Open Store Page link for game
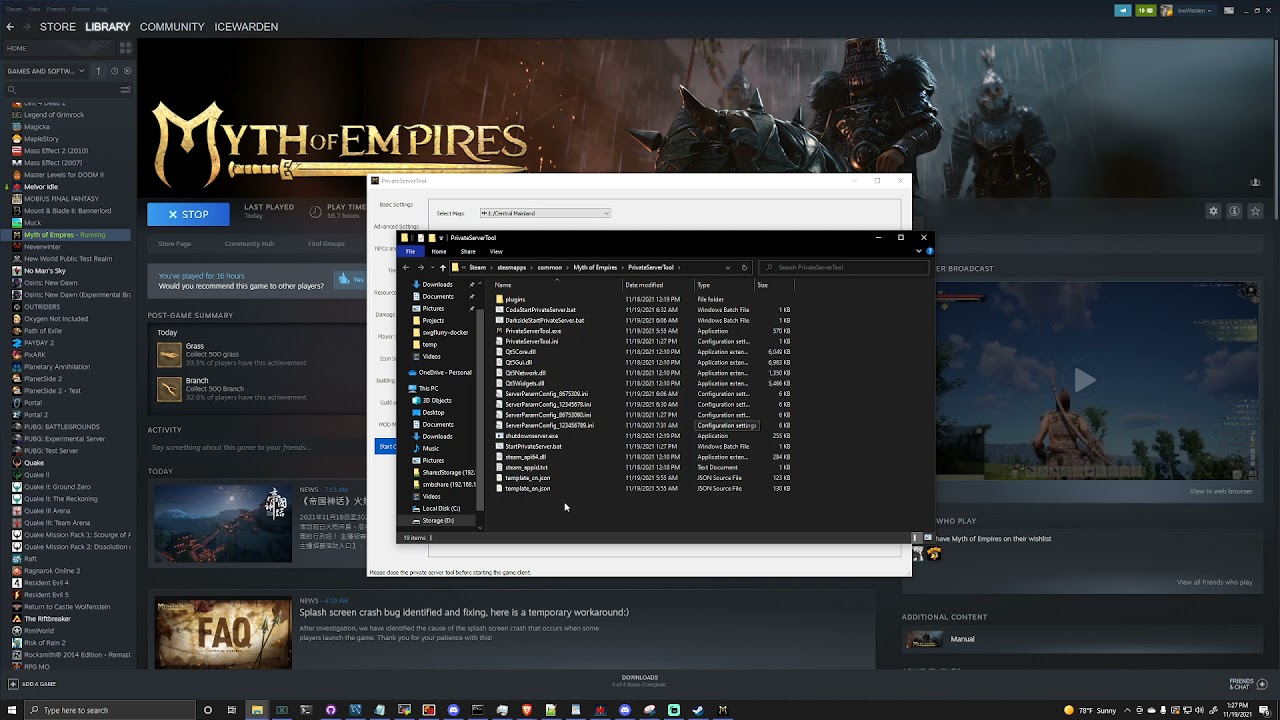1280x720 pixels. point(174,244)
